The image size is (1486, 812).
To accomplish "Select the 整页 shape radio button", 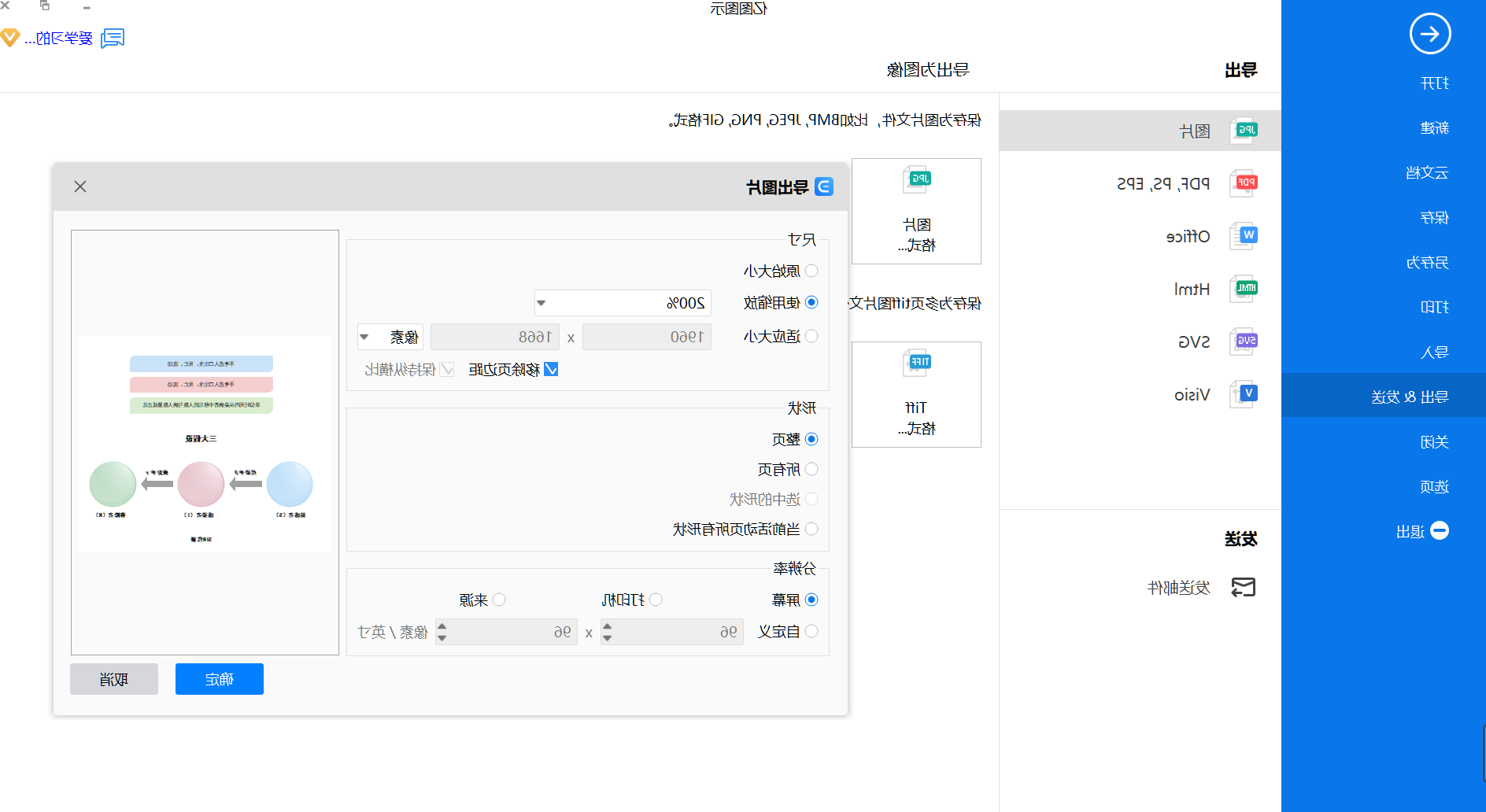I will point(811,439).
